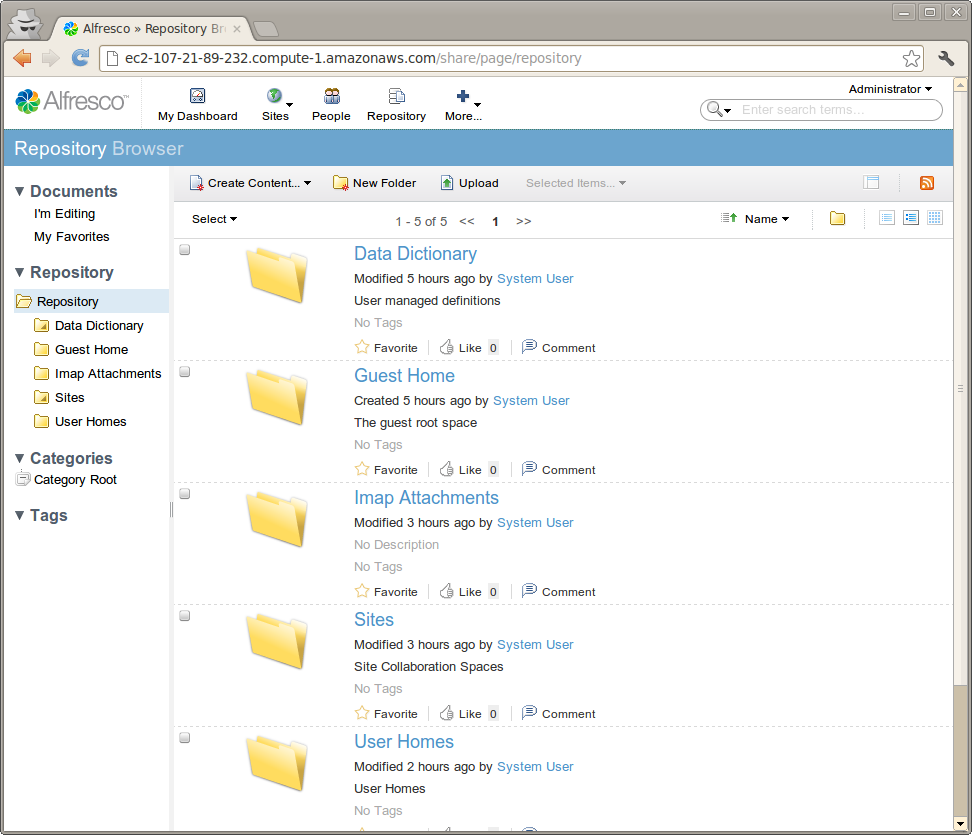The width and height of the screenshot is (972, 835).
Task: Toggle the hide folders panel icon
Action: (x=871, y=182)
